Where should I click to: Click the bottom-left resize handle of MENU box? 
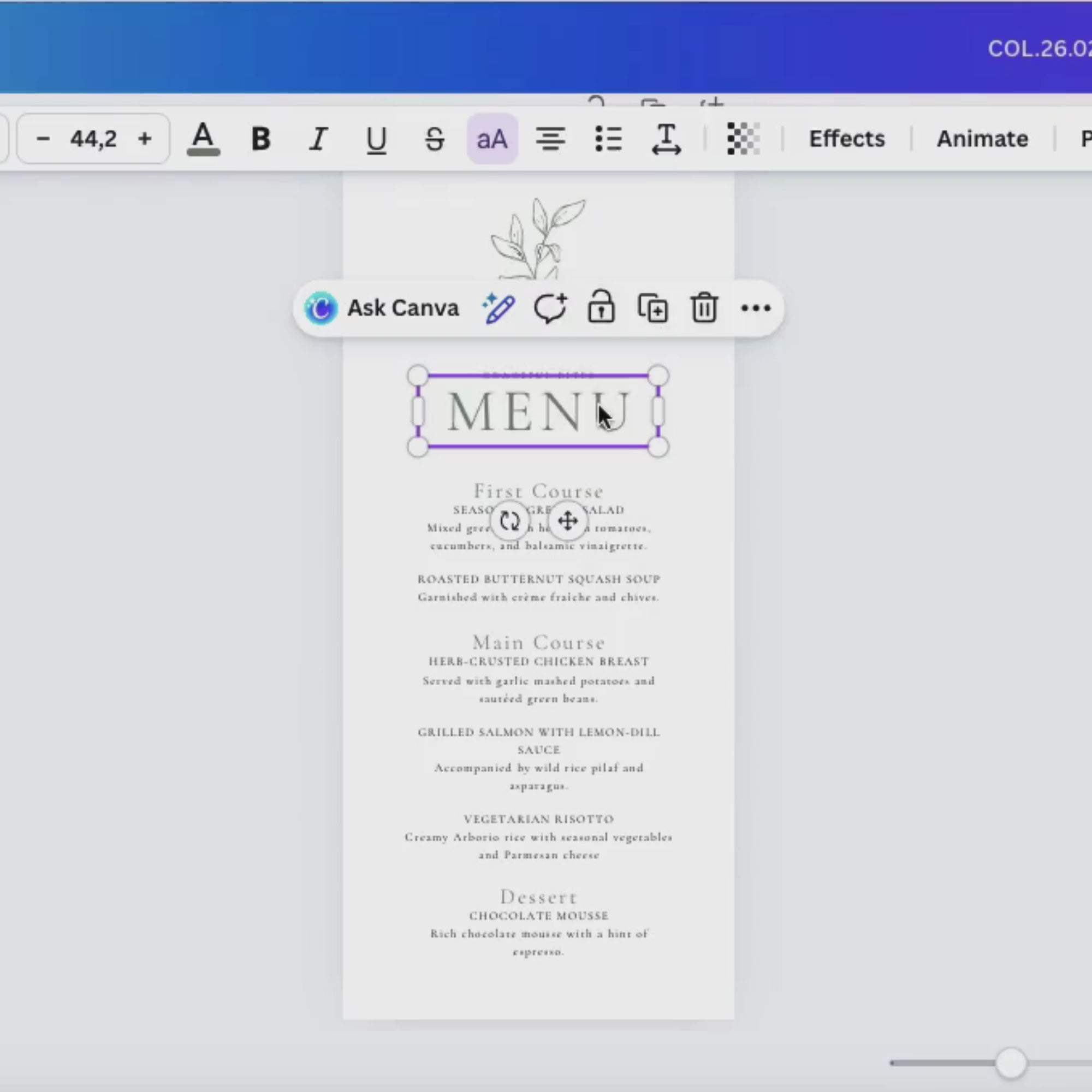pyautogui.click(x=418, y=447)
